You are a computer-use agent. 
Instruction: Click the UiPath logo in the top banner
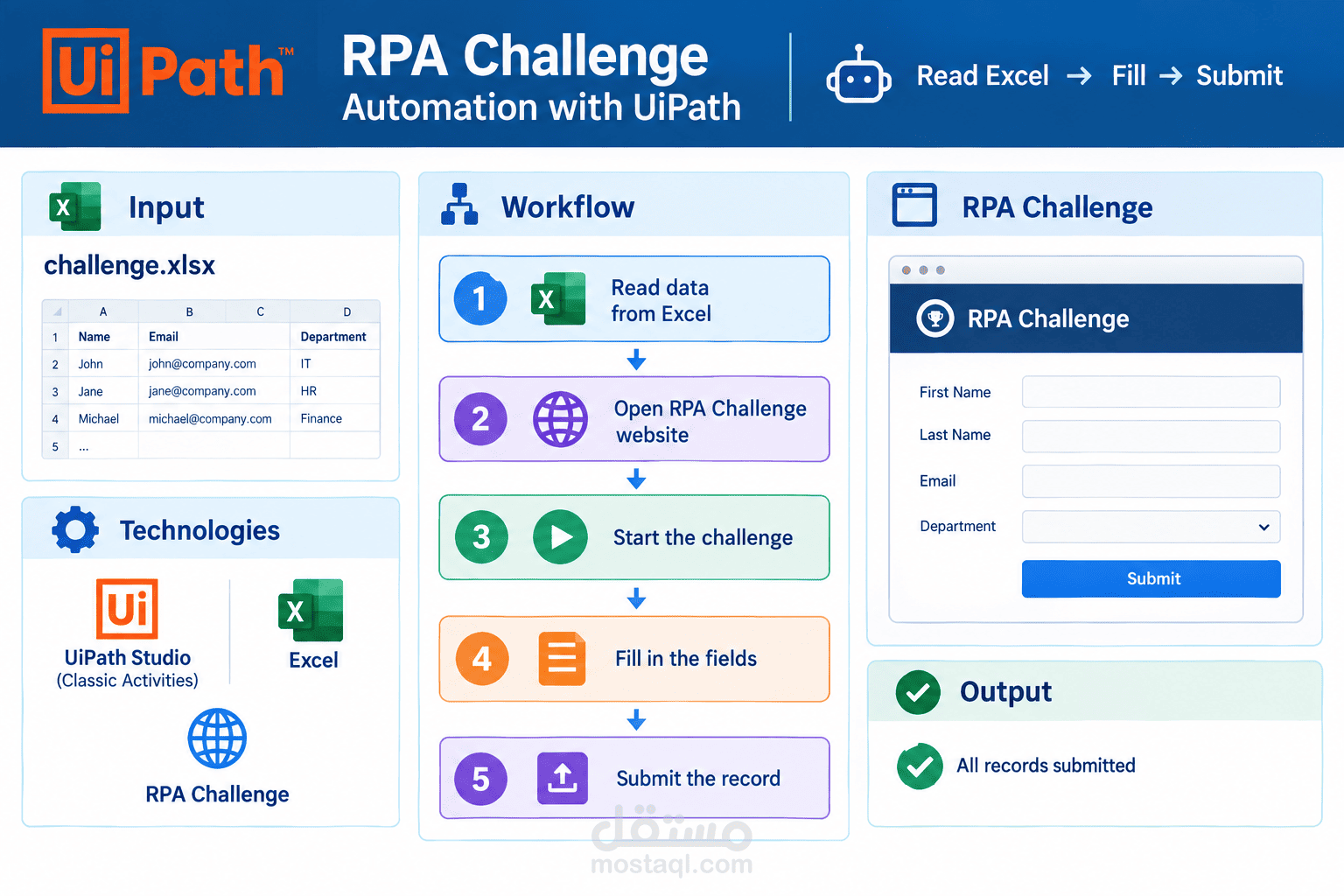click(x=168, y=71)
